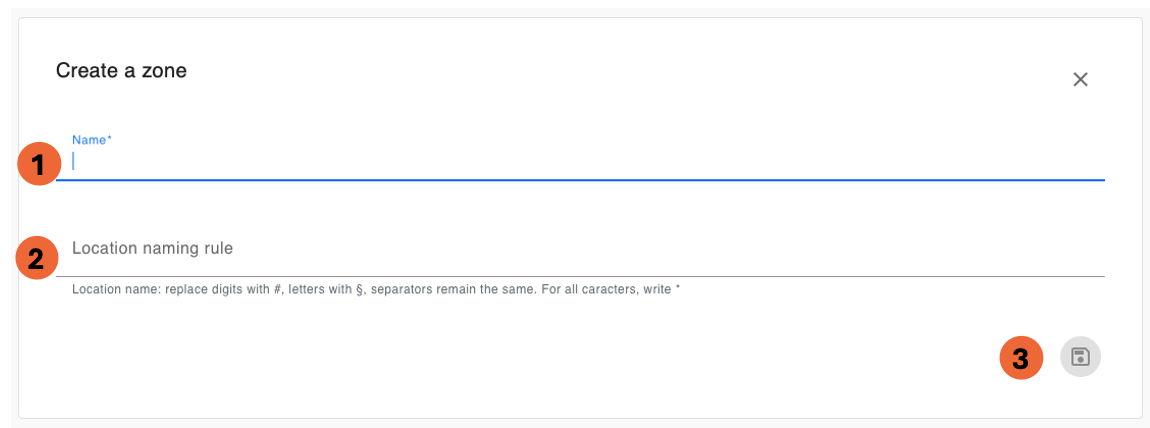Click the orange number 1 marker

click(x=39, y=163)
